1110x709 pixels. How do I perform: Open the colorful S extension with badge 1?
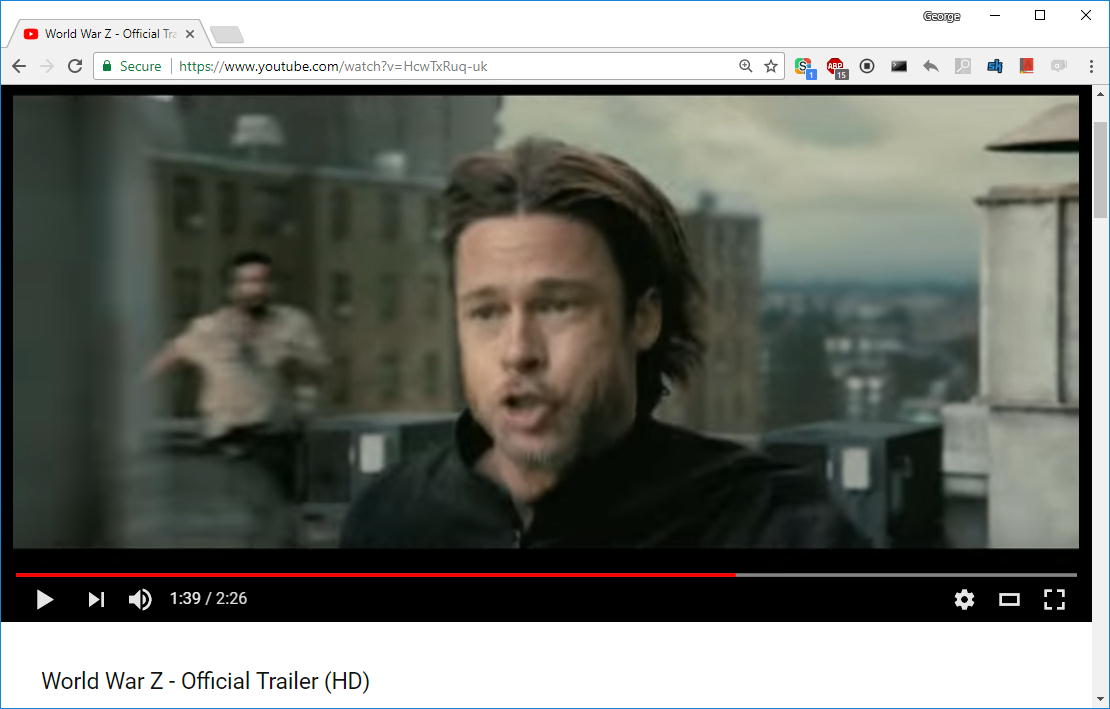[805, 67]
